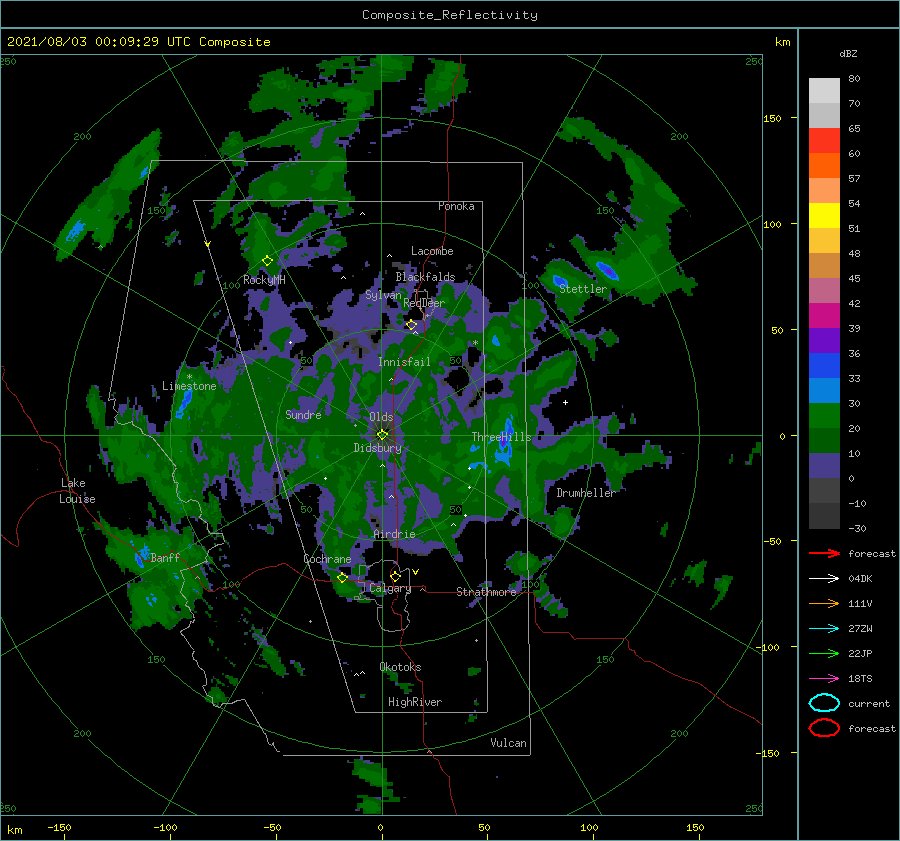Select the ThreeHills city label
Screen dimensions: 900x841
click(x=502, y=437)
